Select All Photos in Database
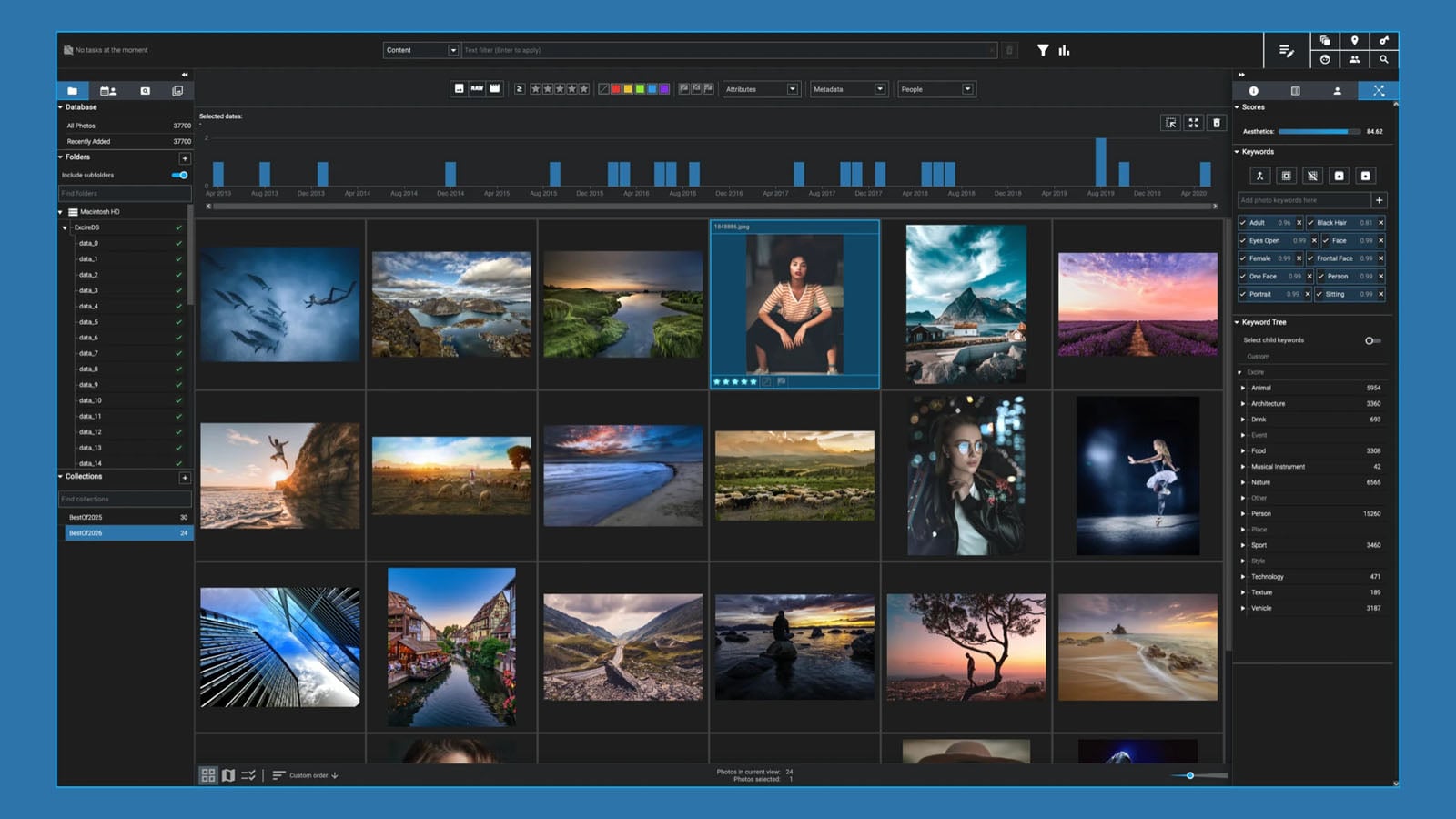This screenshot has width=1456, height=819. point(127,126)
